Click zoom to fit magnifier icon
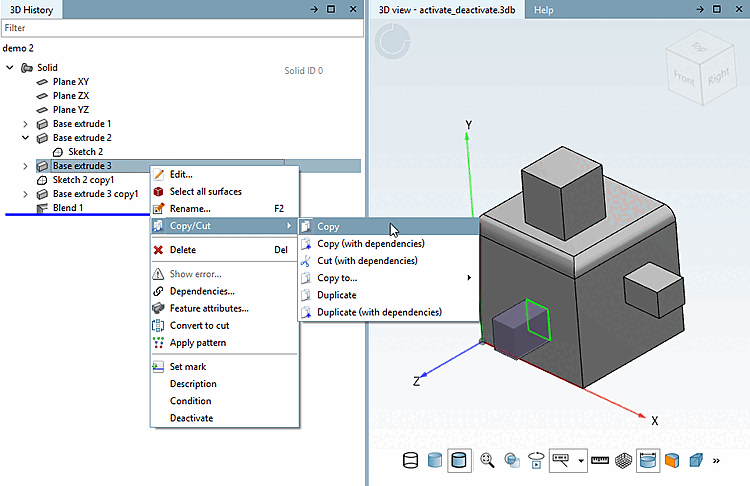This screenshot has width=750, height=486. [x=487, y=461]
